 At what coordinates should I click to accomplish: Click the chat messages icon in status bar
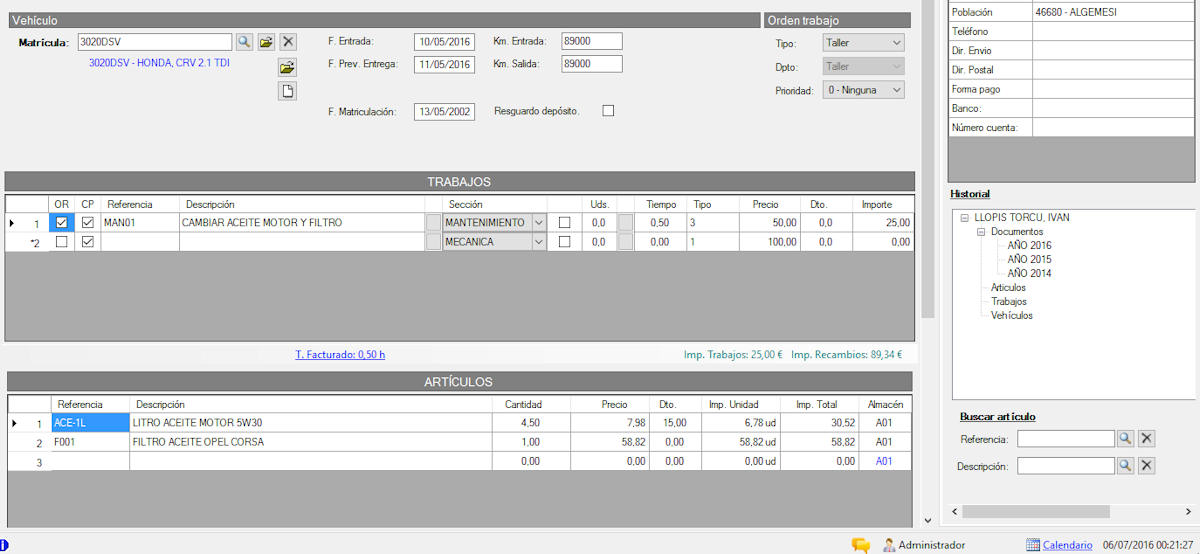click(861, 545)
